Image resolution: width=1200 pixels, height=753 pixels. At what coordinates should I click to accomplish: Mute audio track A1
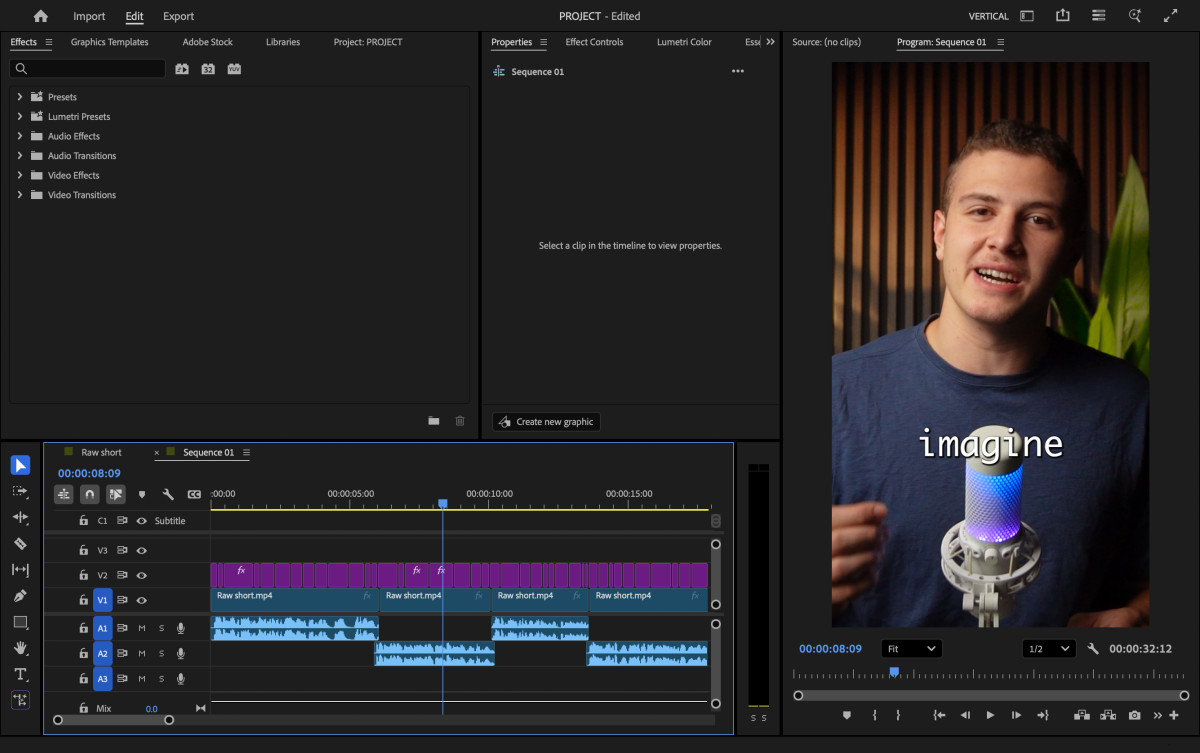tap(142, 628)
